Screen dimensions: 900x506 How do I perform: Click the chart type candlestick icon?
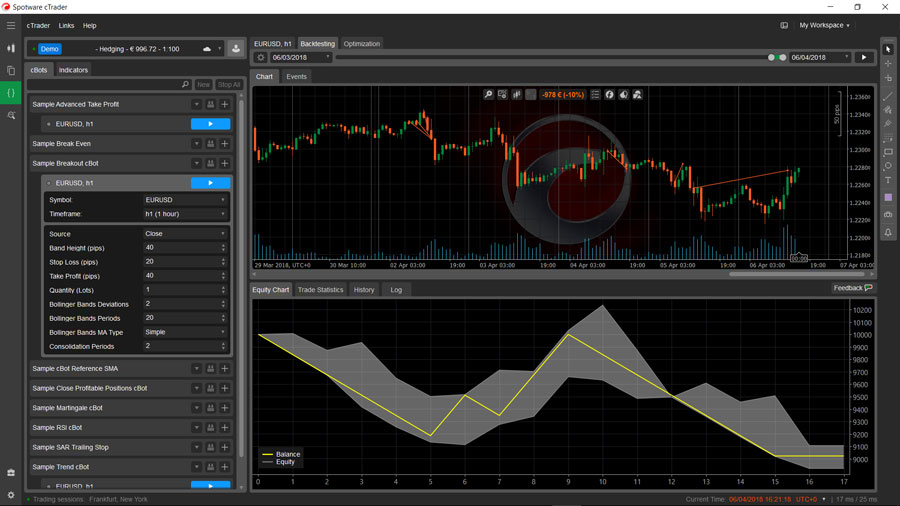(517, 95)
